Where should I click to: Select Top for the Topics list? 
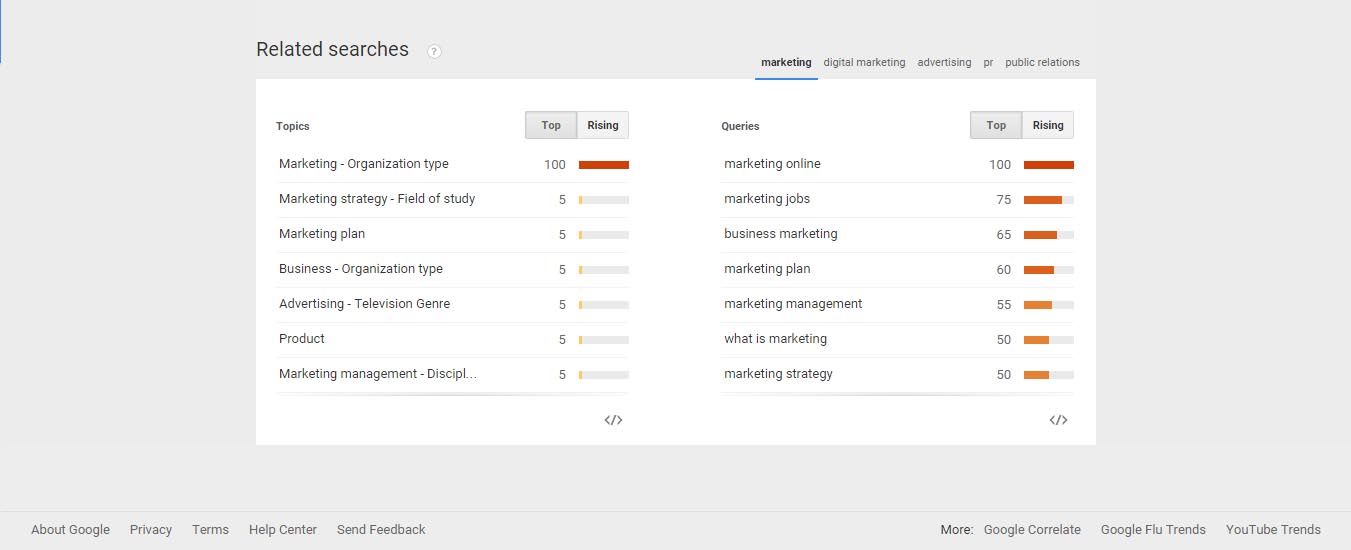pyautogui.click(x=551, y=125)
